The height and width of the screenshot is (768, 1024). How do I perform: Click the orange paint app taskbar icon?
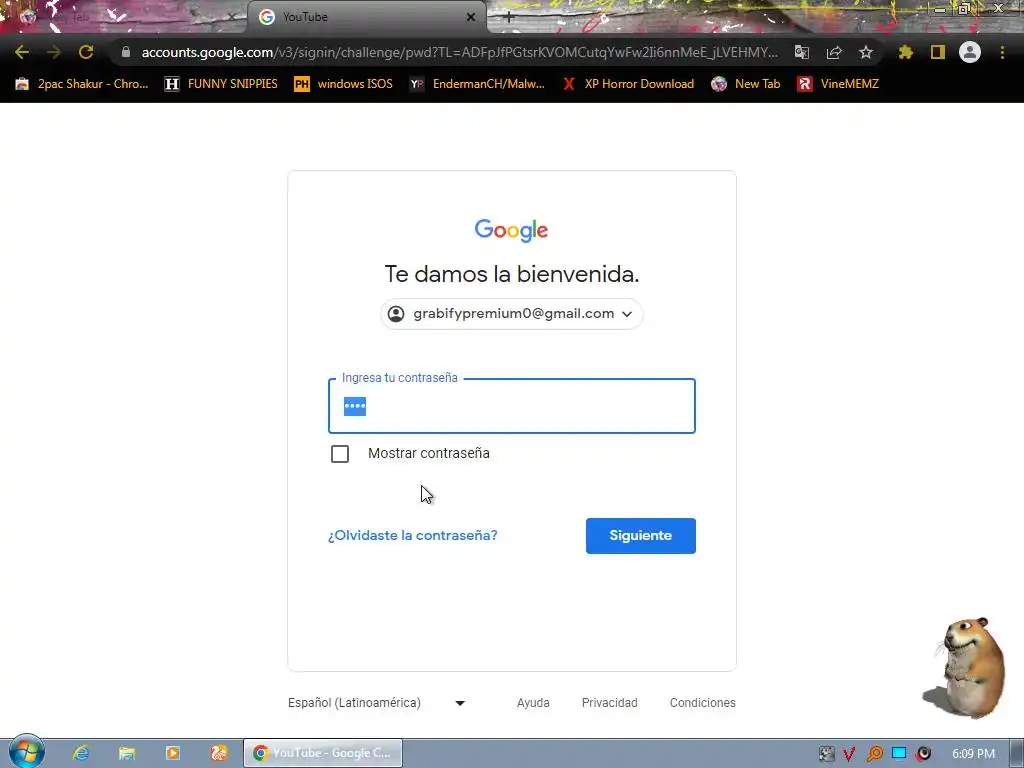[x=219, y=753]
